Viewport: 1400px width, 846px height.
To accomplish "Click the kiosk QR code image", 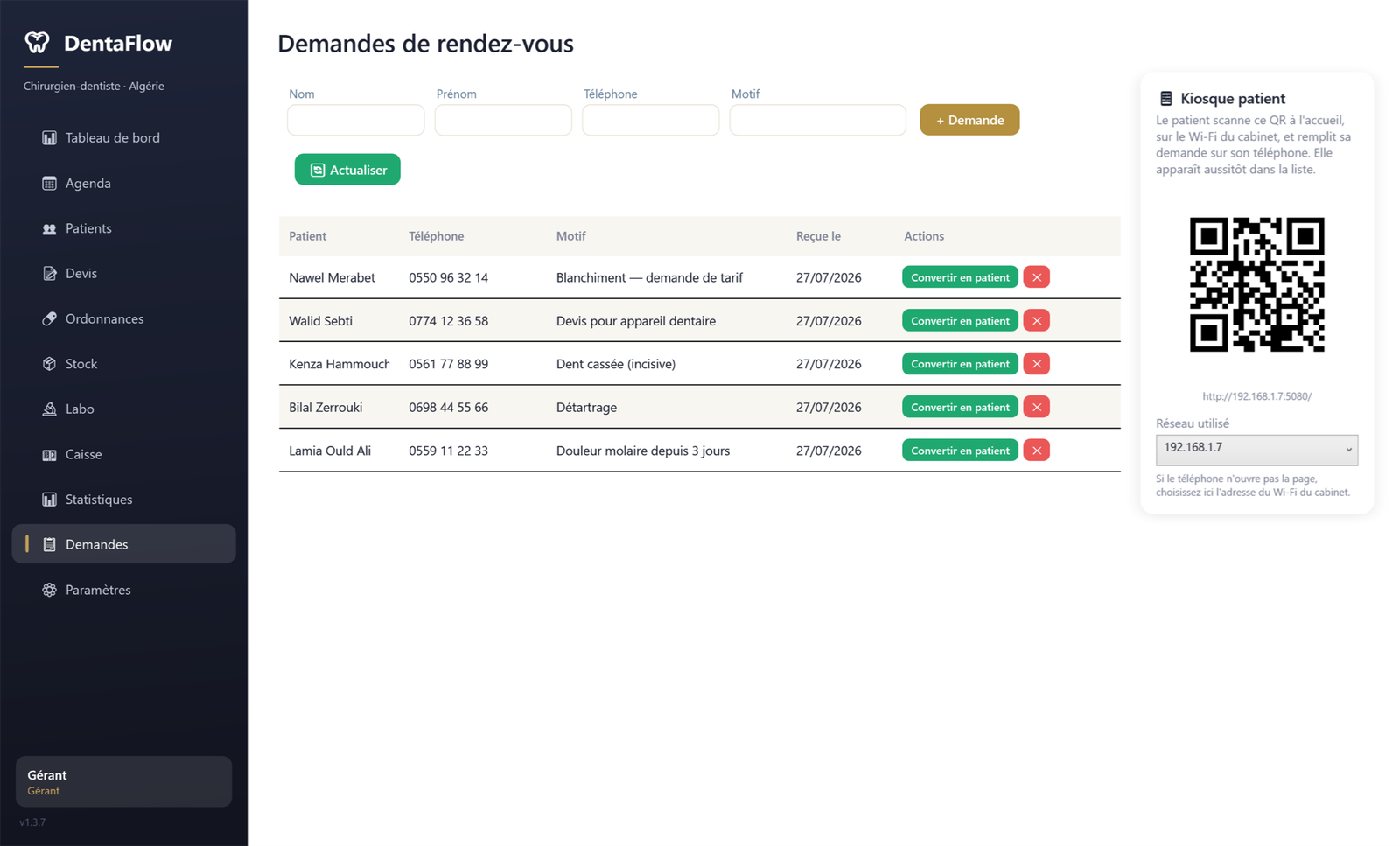I will point(1256,284).
